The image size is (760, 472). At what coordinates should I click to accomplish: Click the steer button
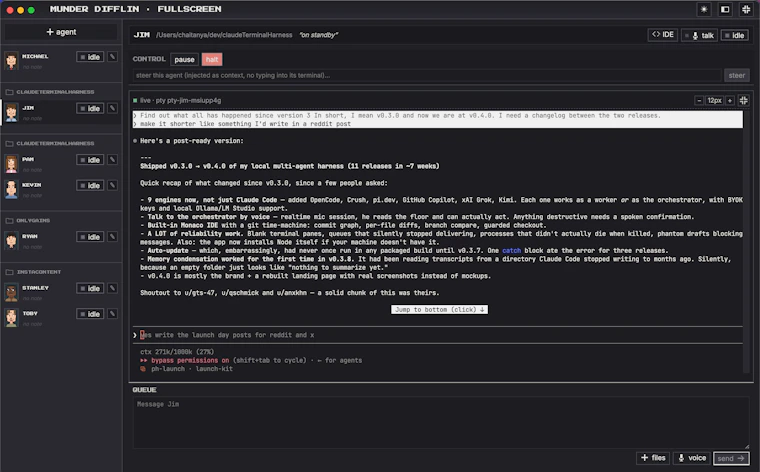(x=737, y=75)
